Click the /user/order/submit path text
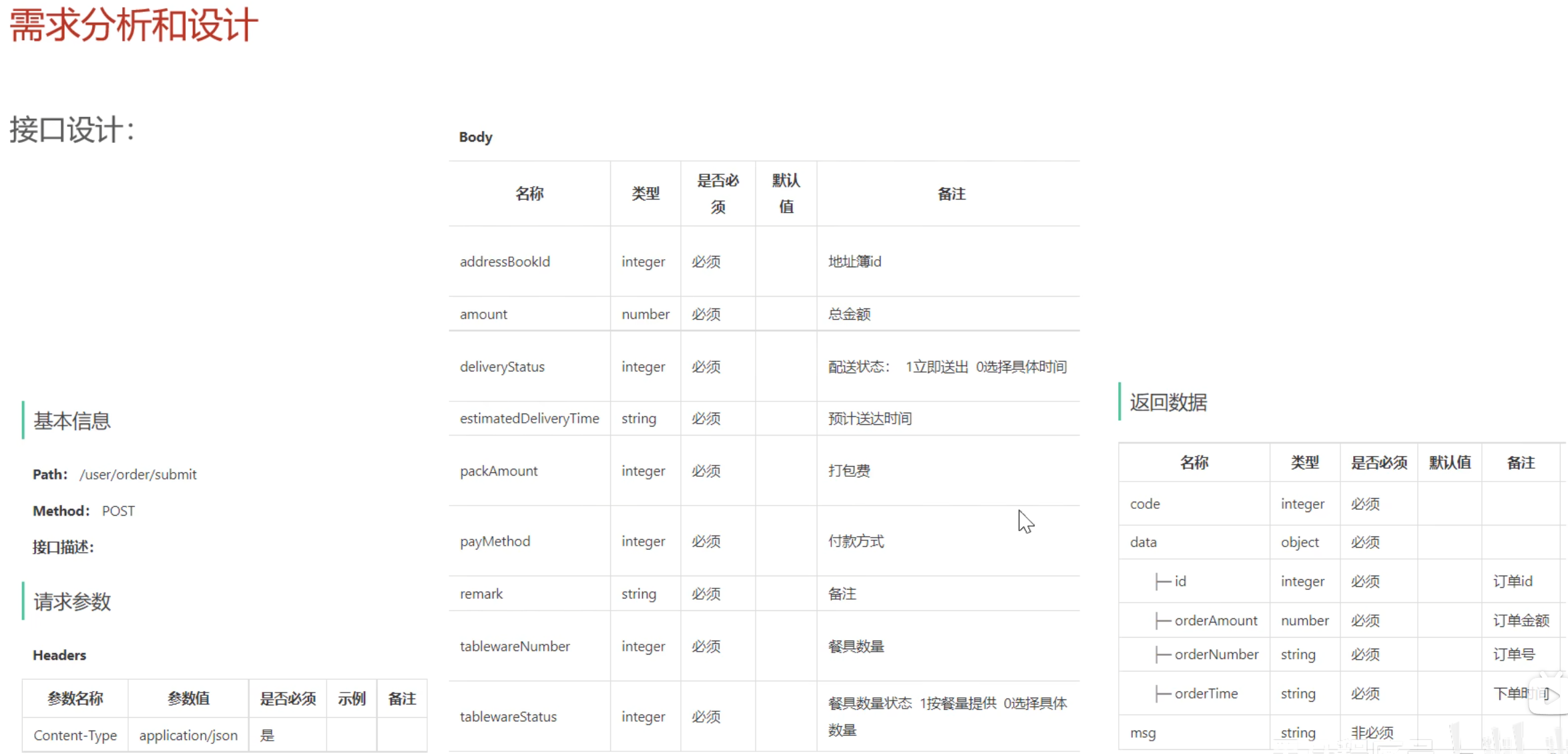The width and height of the screenshot is (1568, 754). tap(138, 474)
